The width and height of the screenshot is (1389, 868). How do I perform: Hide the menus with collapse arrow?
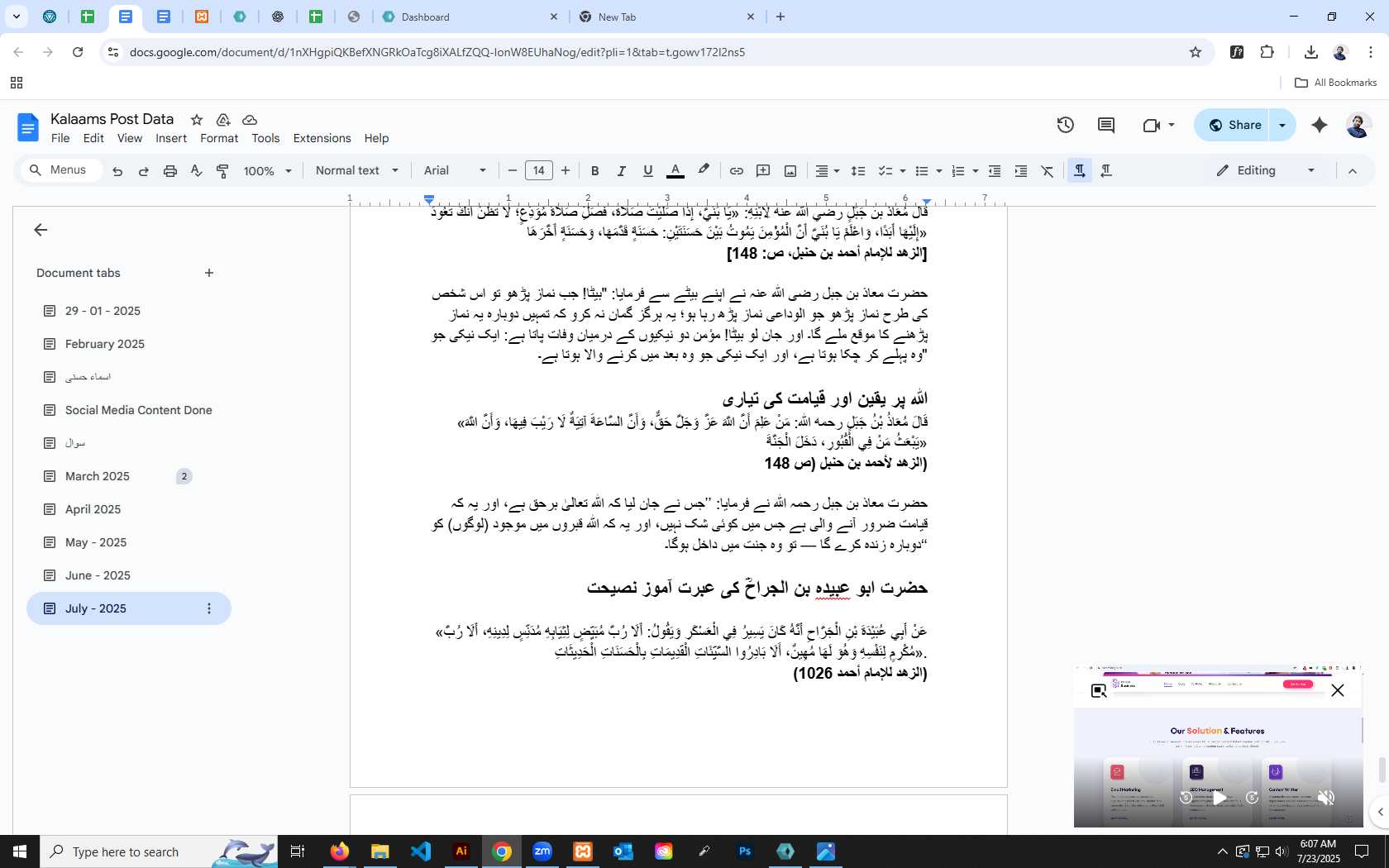[1353, 171]
